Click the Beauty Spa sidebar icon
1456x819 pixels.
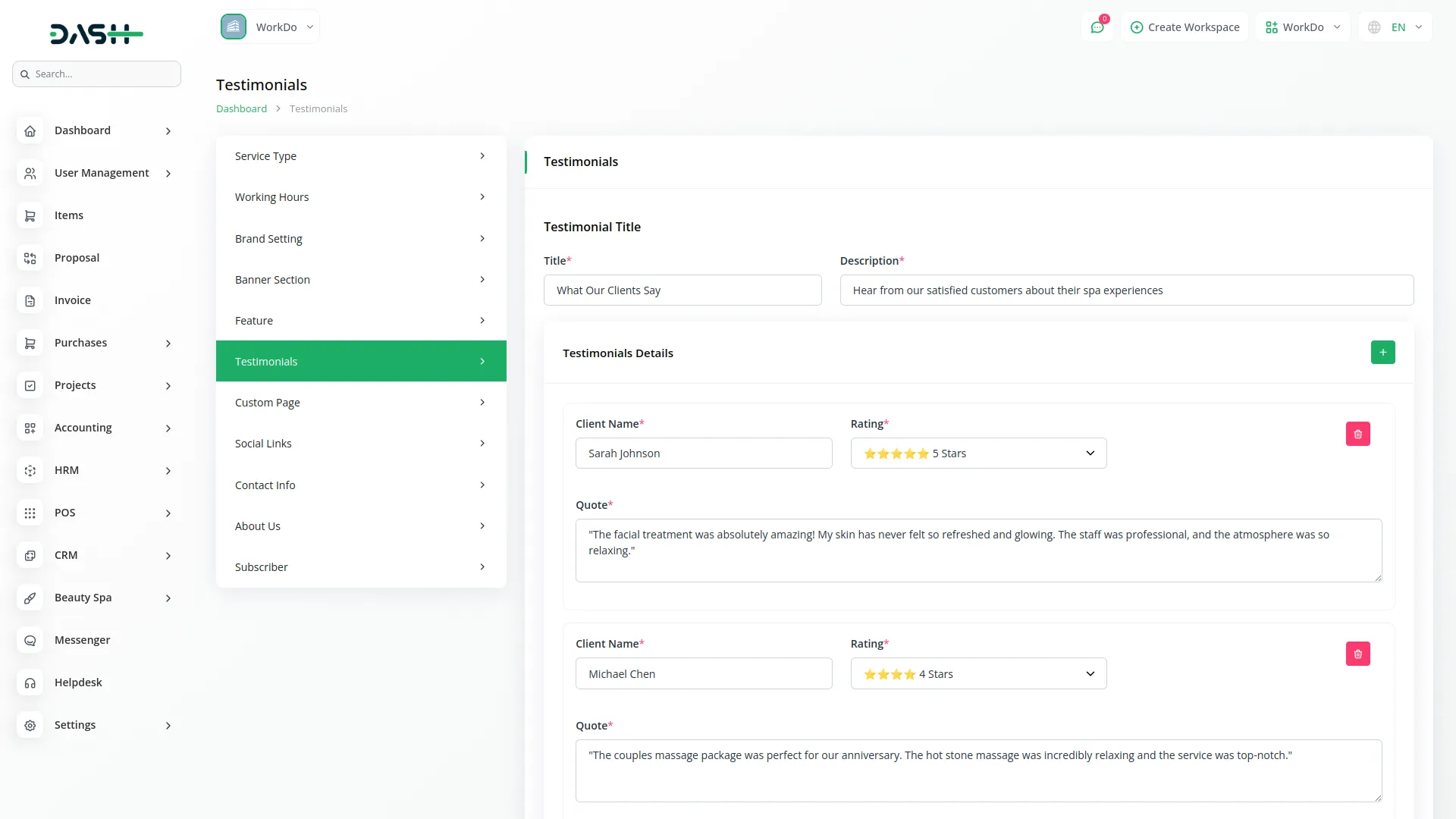tap(30, 598)
